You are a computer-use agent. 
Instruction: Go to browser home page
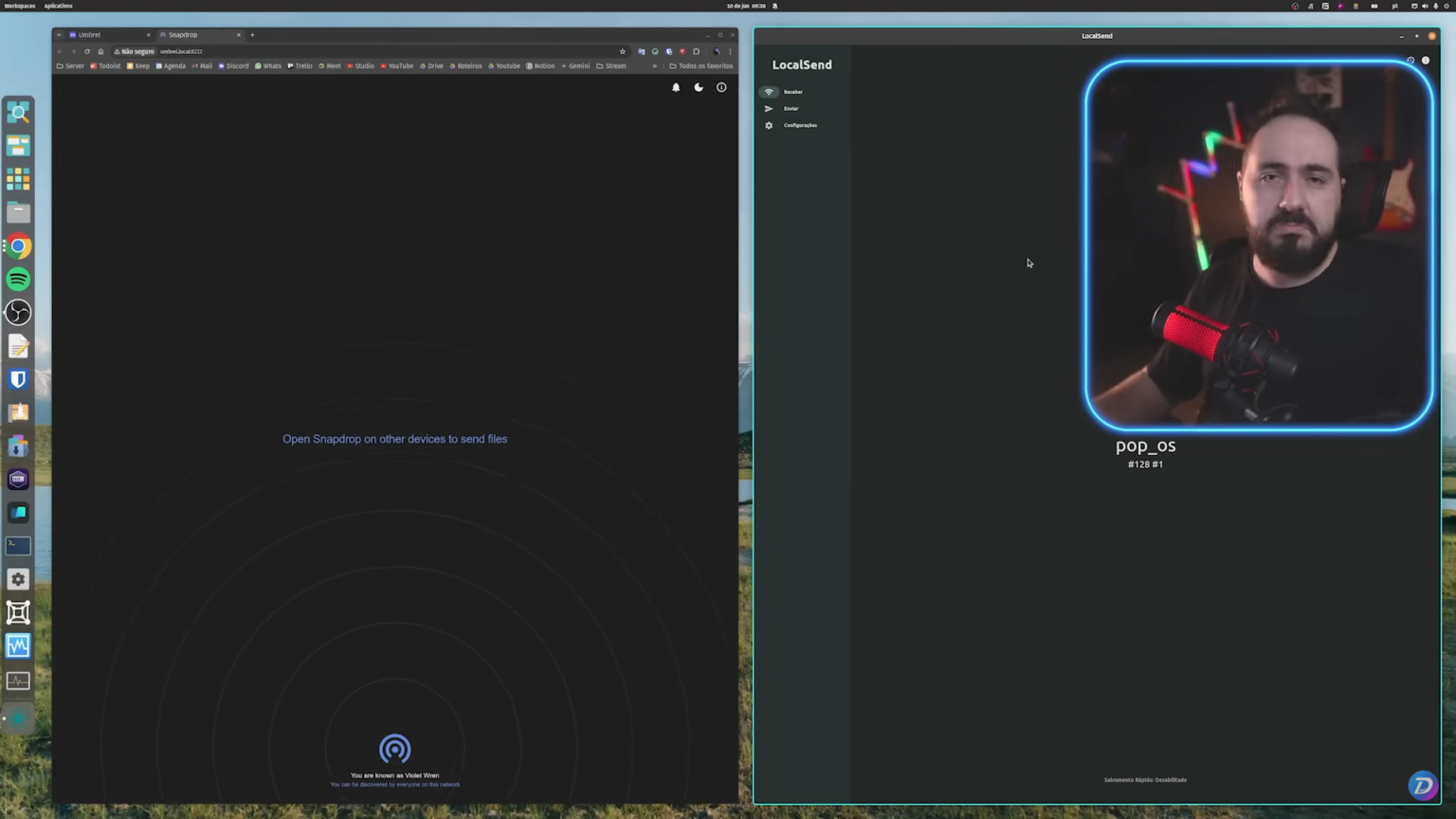pyautogui.click(x=100, y=52)
